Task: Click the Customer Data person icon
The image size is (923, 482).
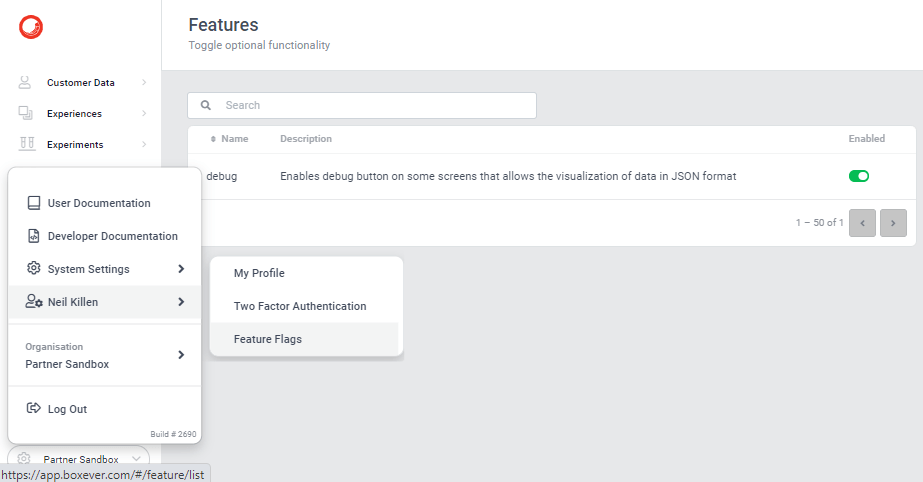Action: [x=26, y=83]
